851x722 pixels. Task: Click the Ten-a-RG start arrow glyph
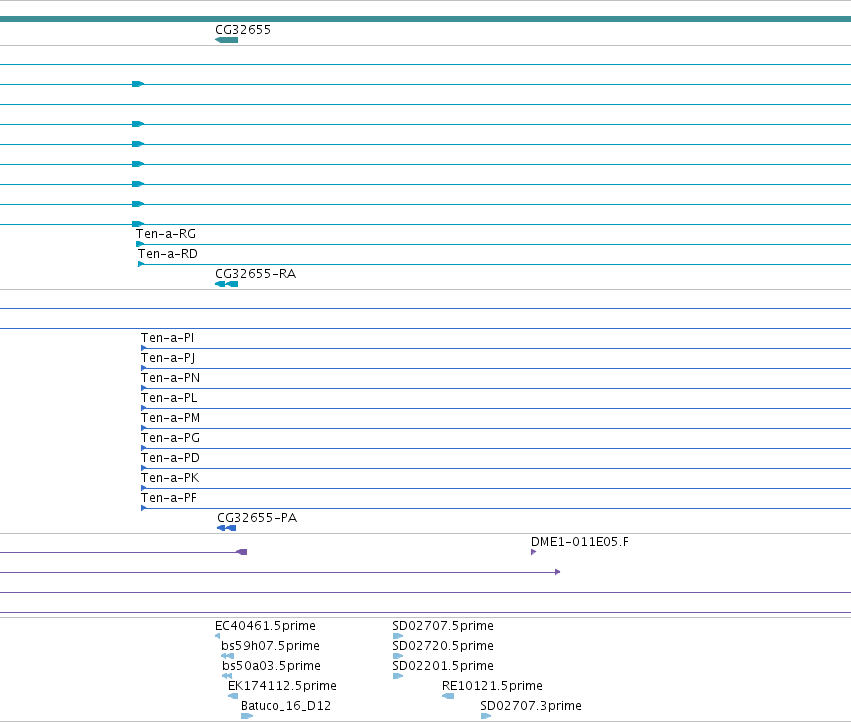click(x=140, y=244)
